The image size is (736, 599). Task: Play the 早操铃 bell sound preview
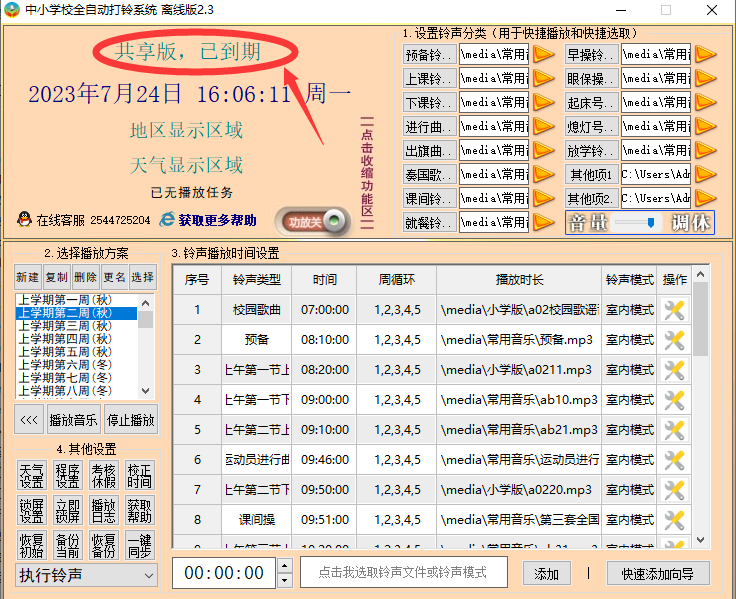[706, 54]
